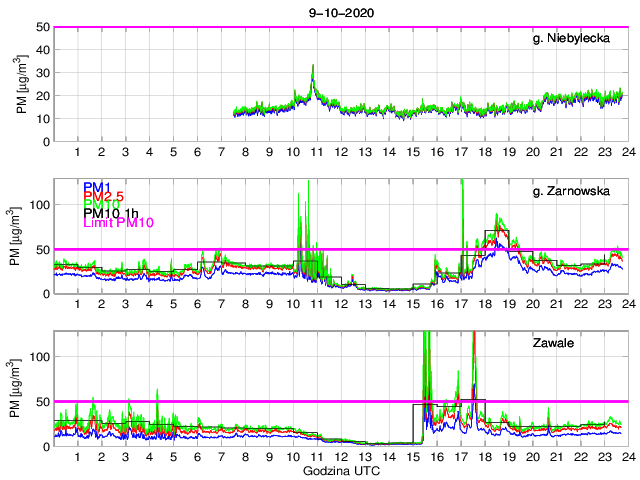Click the blue PM1 legend entry

(97, 187)
